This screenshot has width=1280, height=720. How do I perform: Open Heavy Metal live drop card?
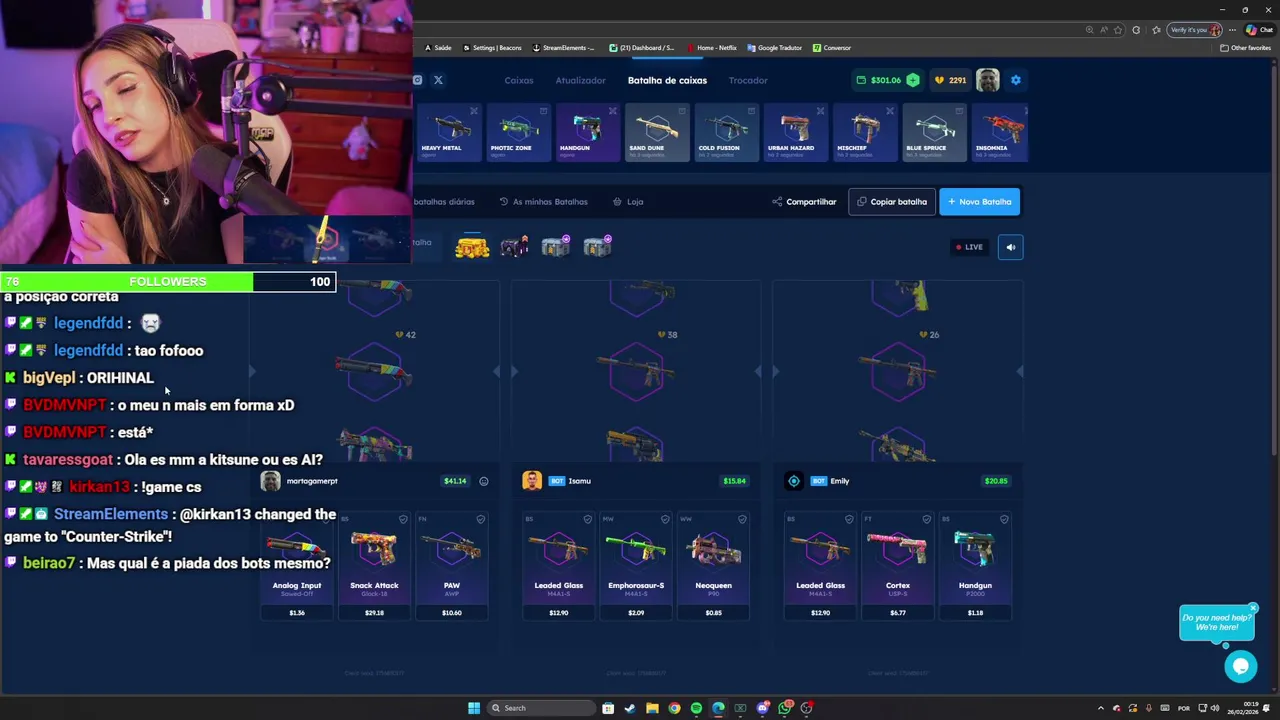pyautogui.click(x=449, y=132)
